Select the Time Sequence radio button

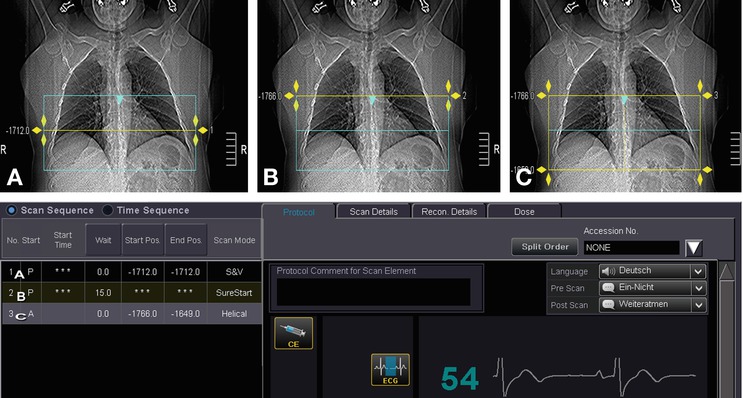tap(108, 210)
